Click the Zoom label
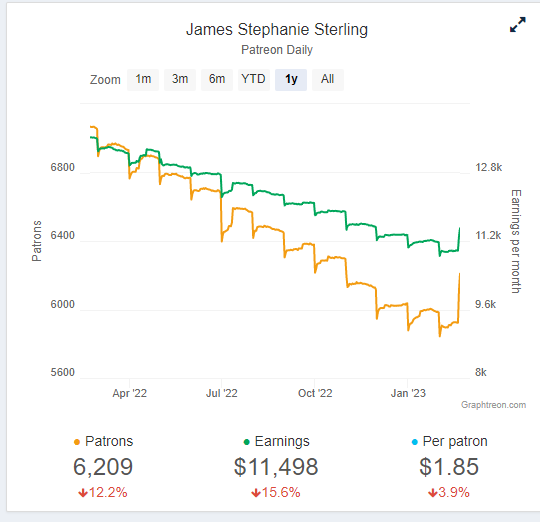The image size is (540, 522). pos(105,80)
